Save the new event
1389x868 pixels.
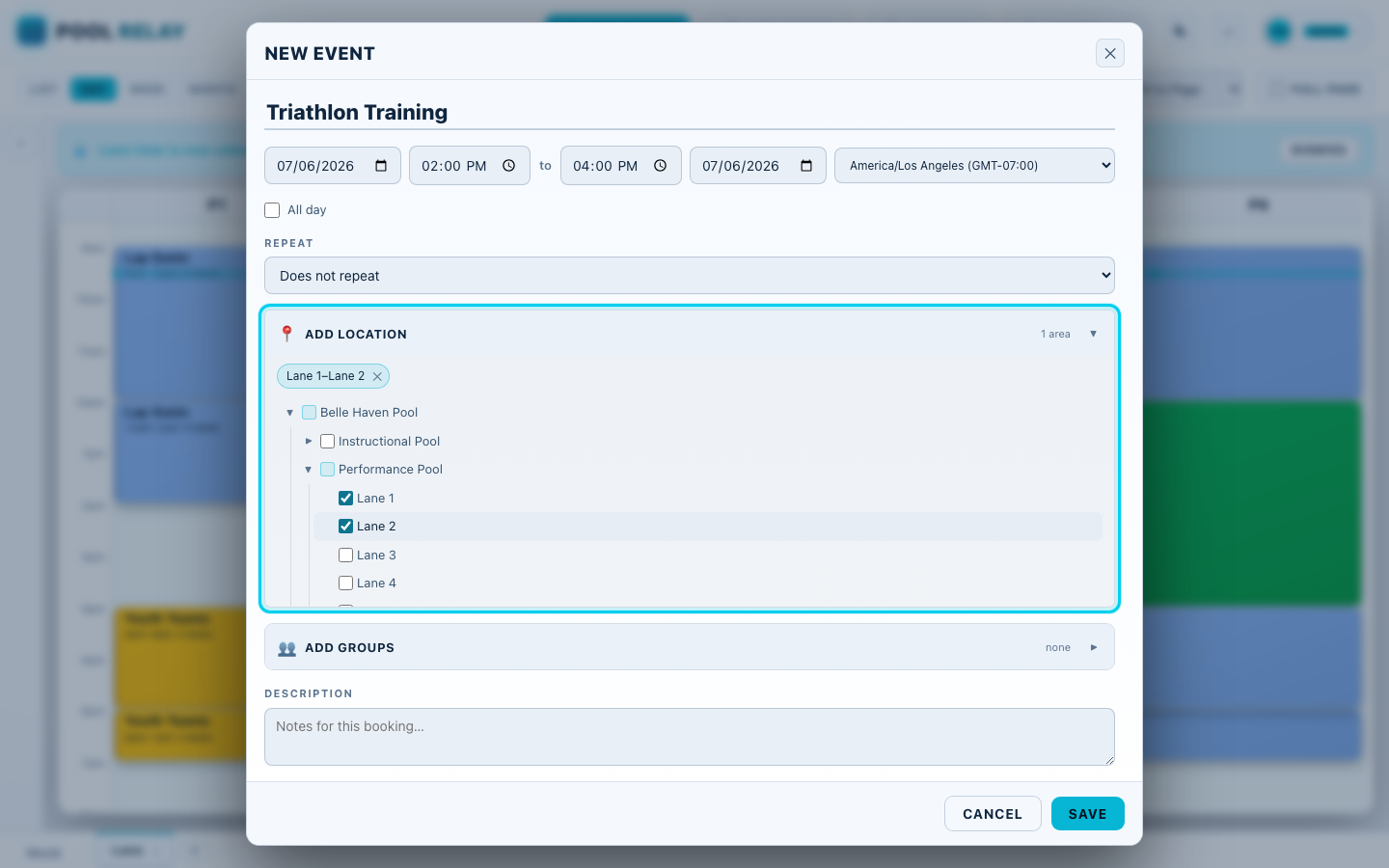(x=1088, y=814)
